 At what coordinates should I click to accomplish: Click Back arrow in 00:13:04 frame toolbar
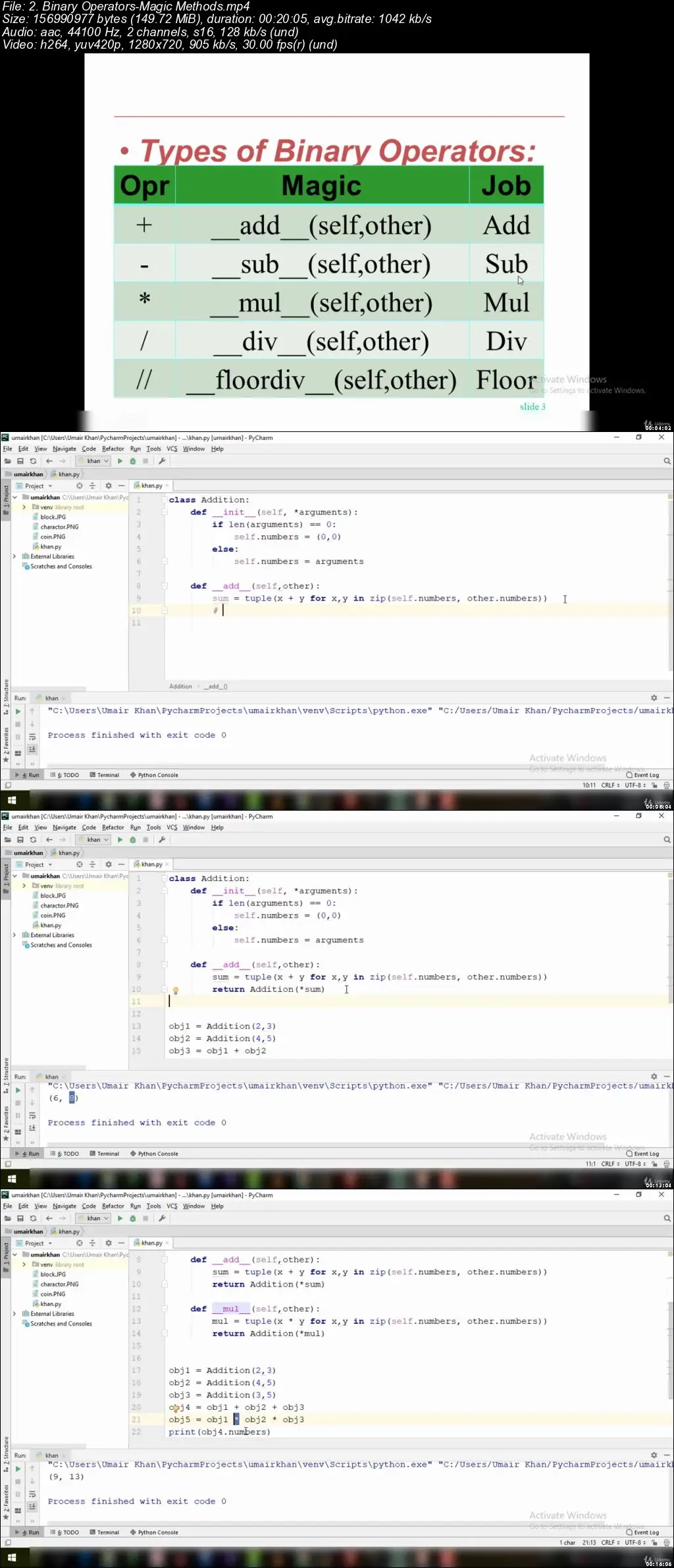click(x=49, y=840)
